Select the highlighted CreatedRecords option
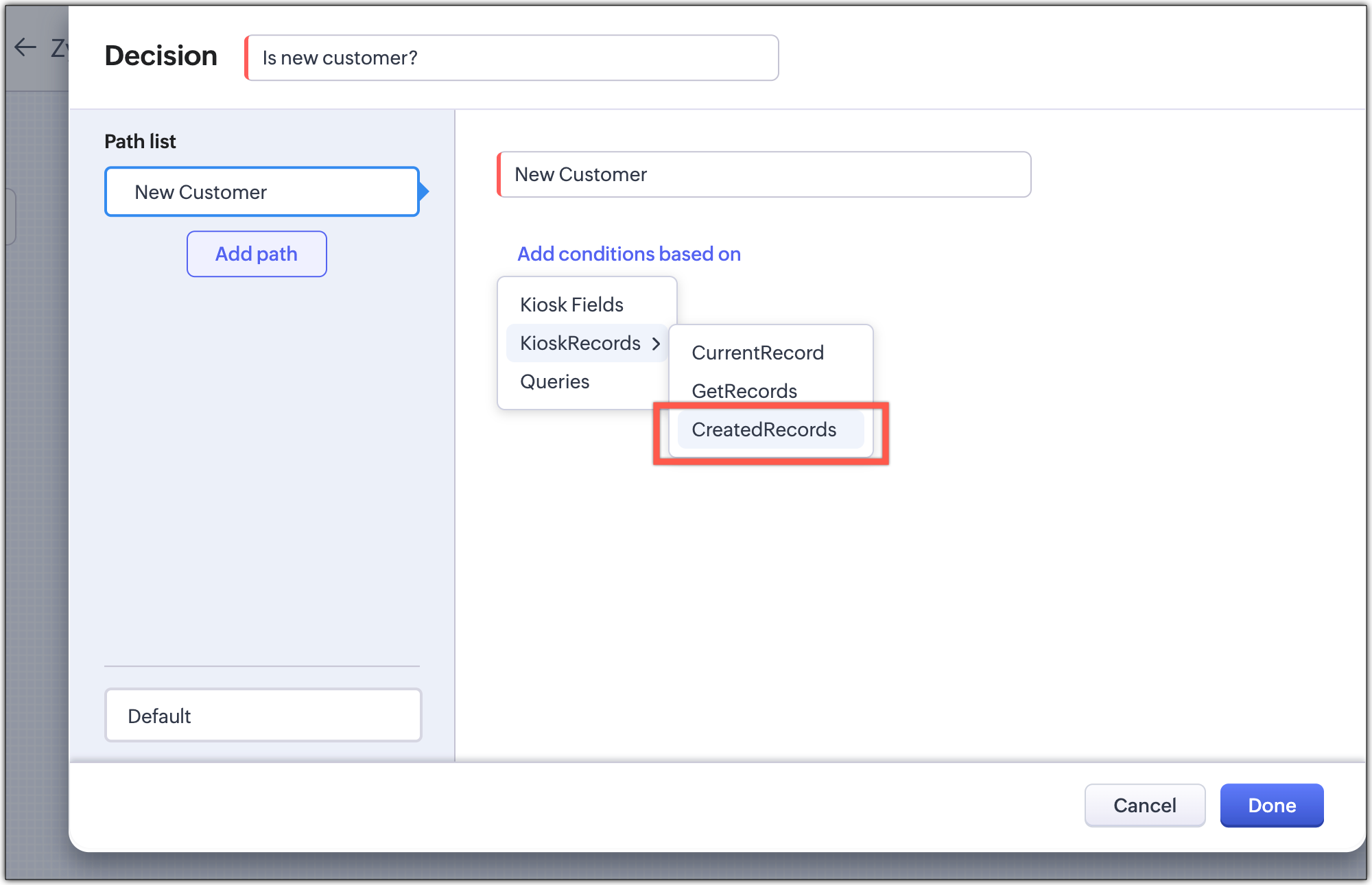This screenshot has width=1372, height=885. point(764,430)
